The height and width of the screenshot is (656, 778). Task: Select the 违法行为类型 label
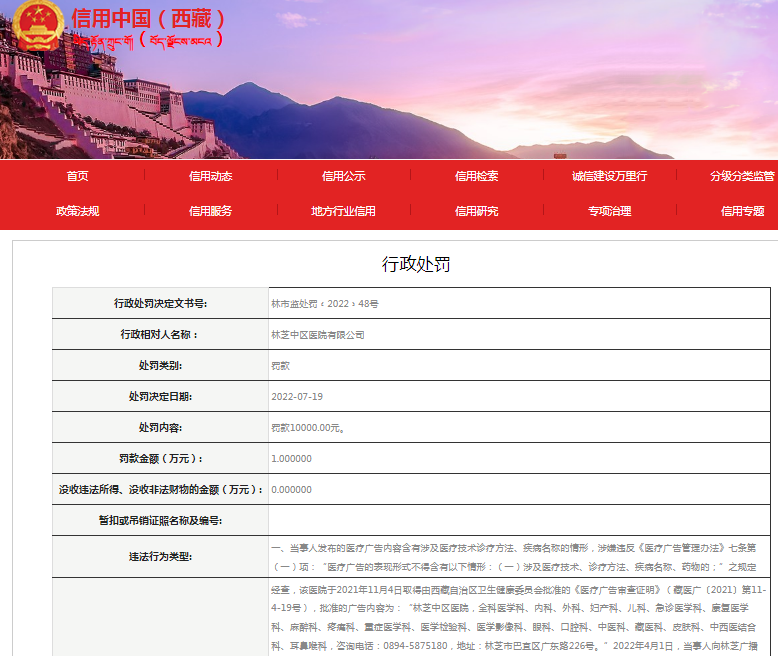[x=160, y=556]
